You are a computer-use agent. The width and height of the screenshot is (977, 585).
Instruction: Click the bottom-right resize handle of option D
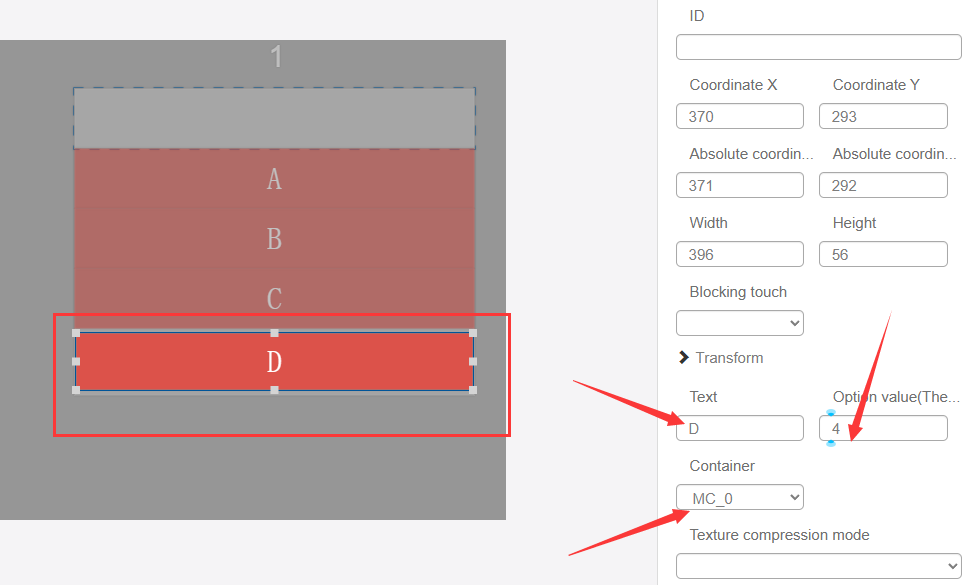[473, 390]
